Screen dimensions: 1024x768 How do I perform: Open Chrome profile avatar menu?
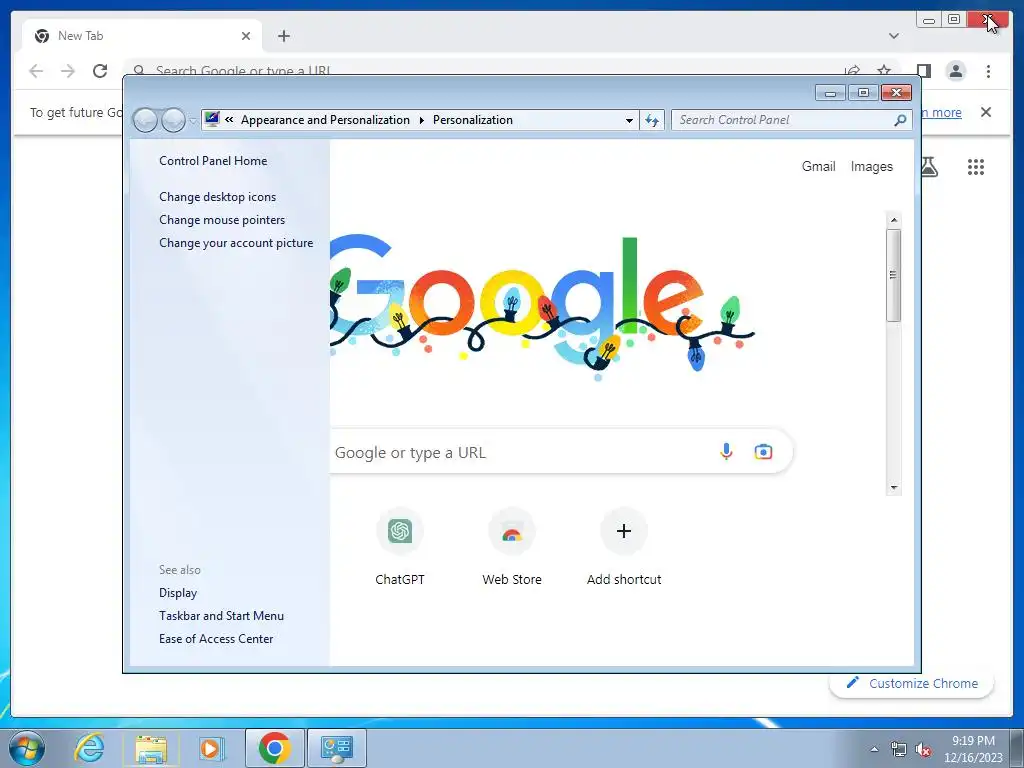click(x=955, y=71)
